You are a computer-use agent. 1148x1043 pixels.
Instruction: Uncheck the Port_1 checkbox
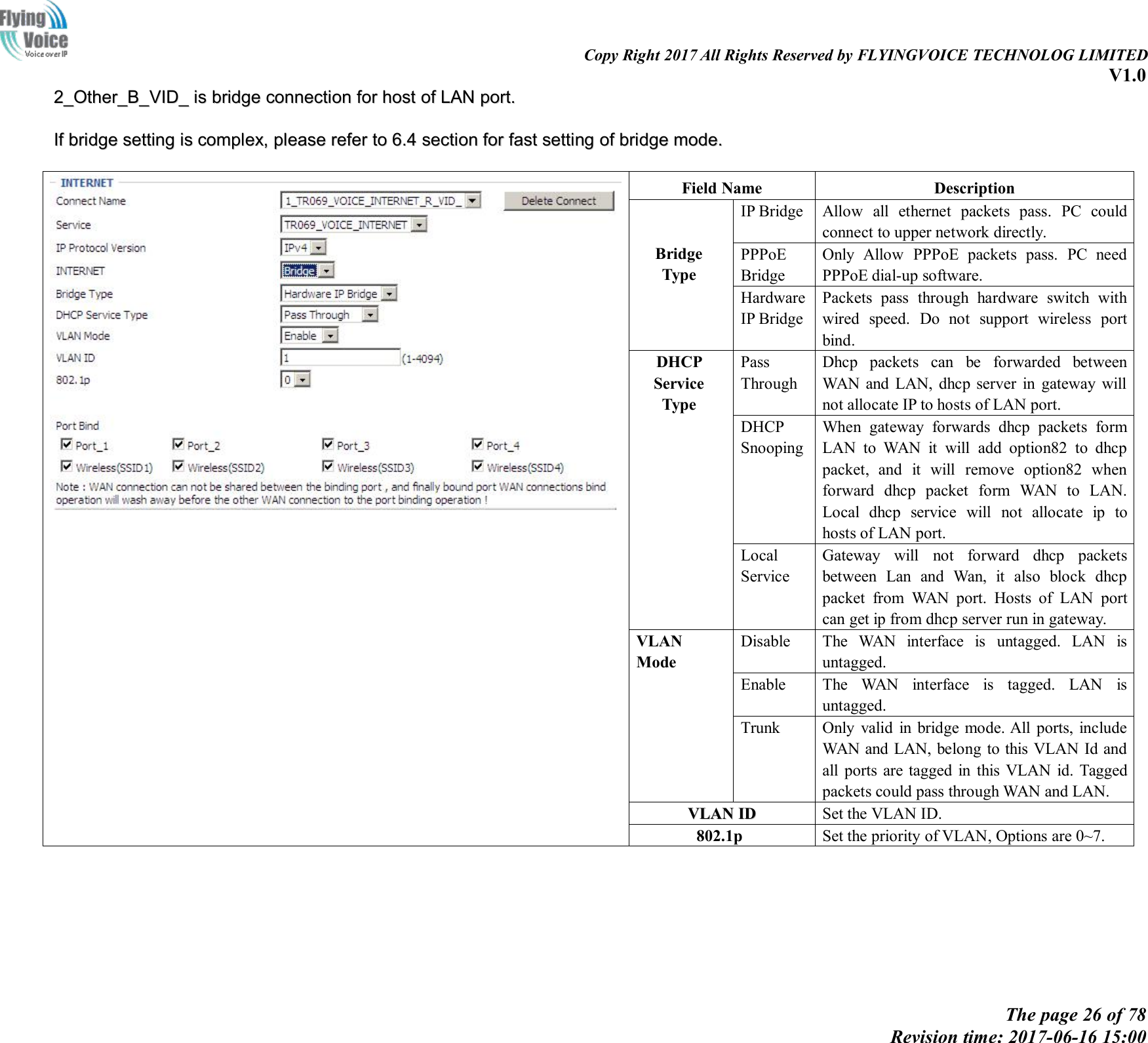click(67, 446)
